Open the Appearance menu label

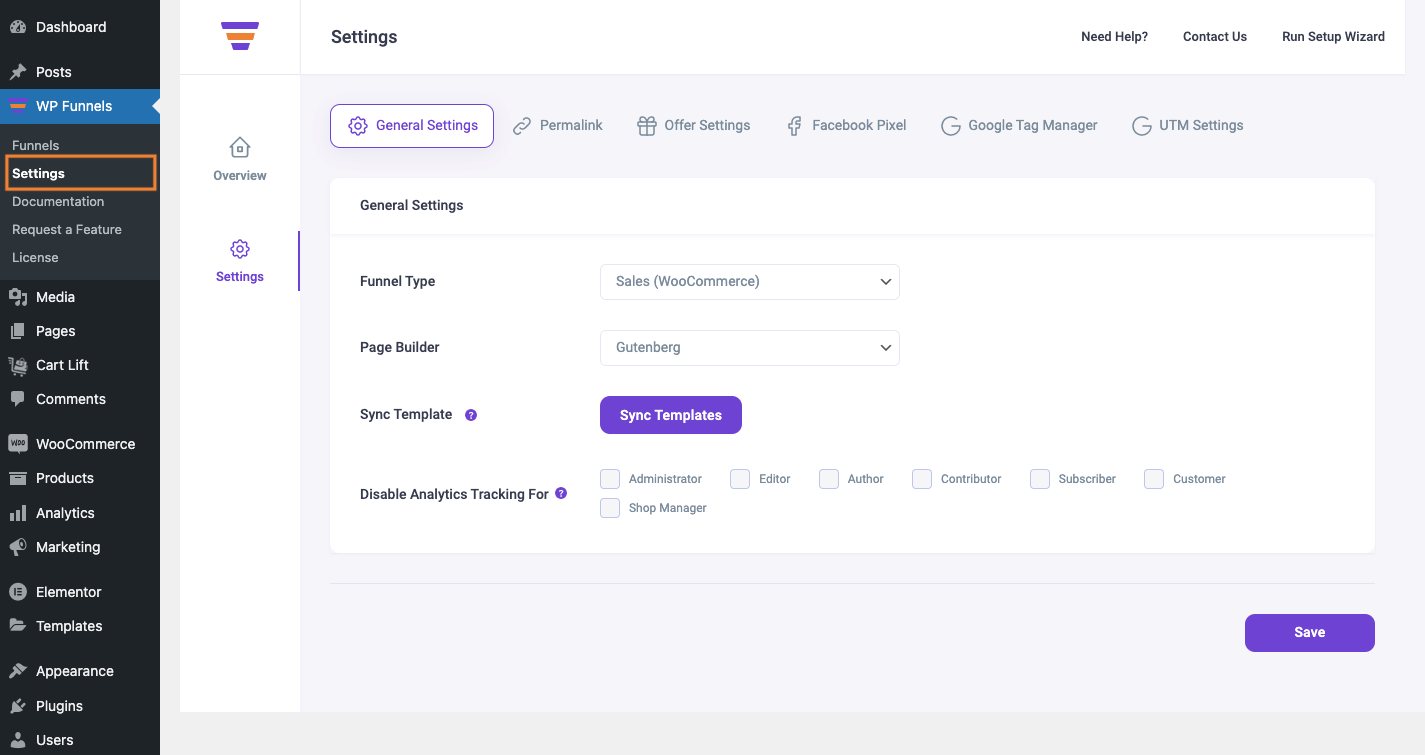pos(75,671)
